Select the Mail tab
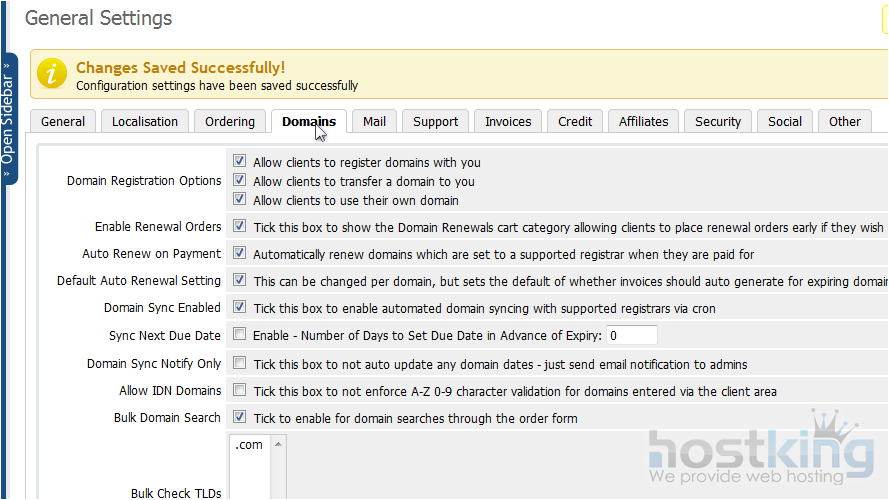The width and height of the screenshot is (889, 500). click(x=374, y=121)
